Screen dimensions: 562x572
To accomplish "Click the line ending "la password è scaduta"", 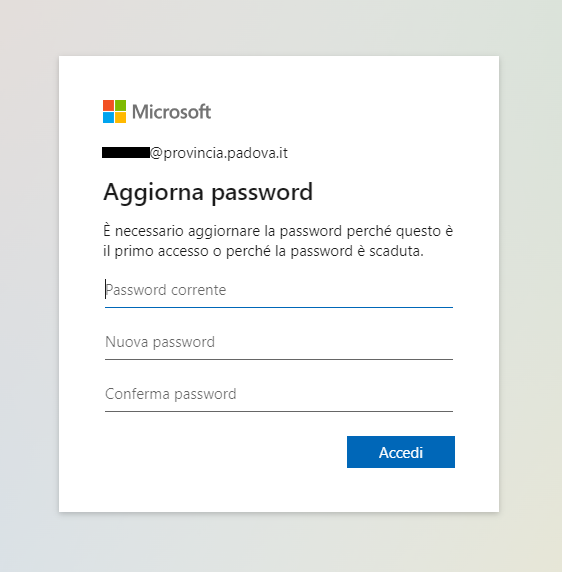I will 263,251.
